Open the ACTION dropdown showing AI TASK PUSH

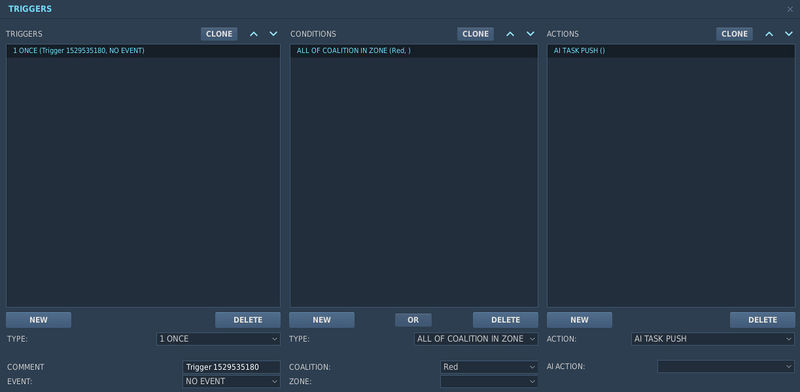click(713, 339)
